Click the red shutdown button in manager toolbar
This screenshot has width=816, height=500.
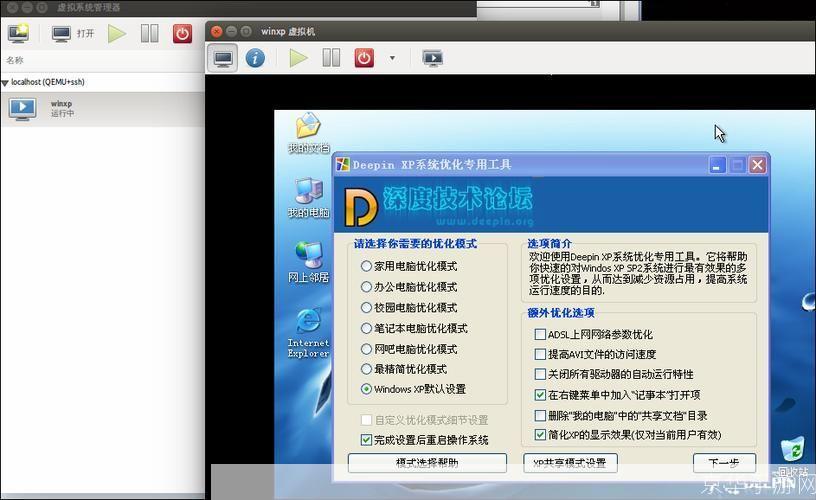(x=182, y=34)
